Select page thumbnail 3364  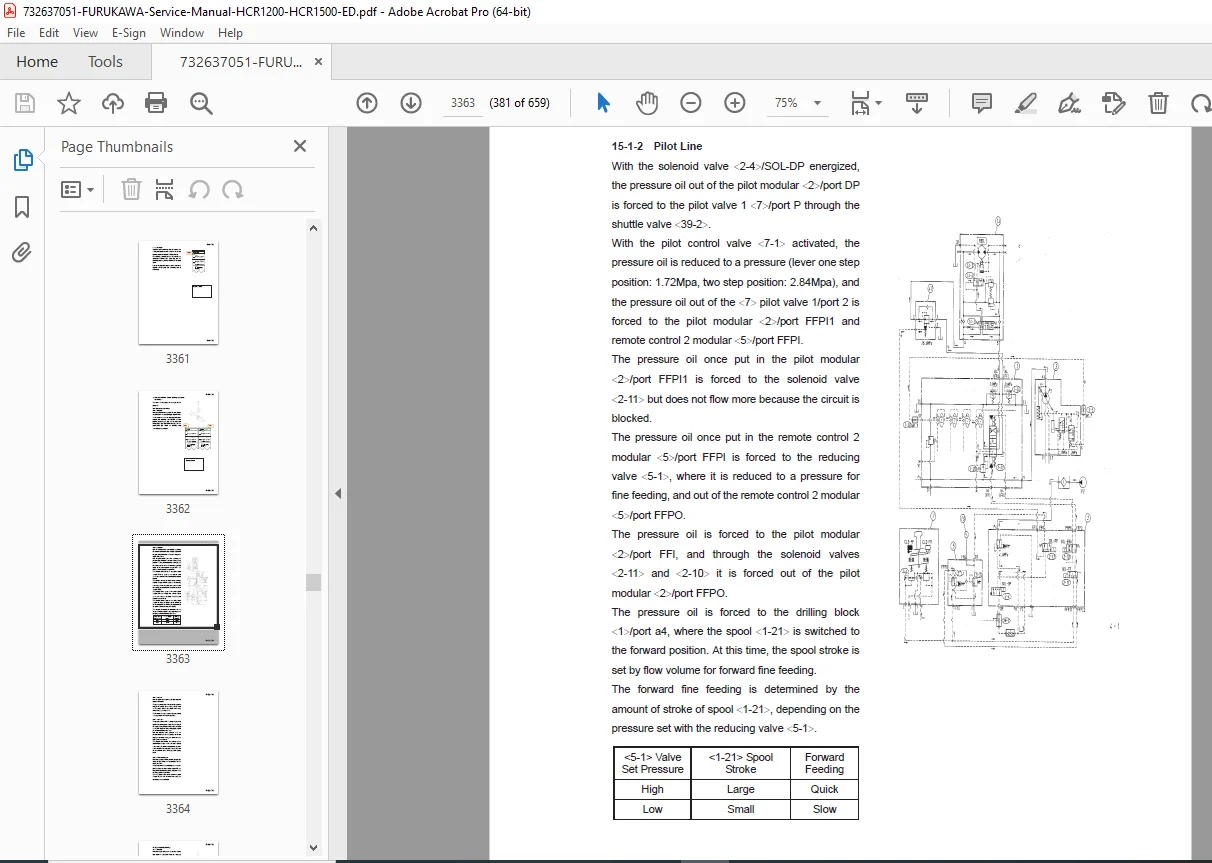coord(178,742)
